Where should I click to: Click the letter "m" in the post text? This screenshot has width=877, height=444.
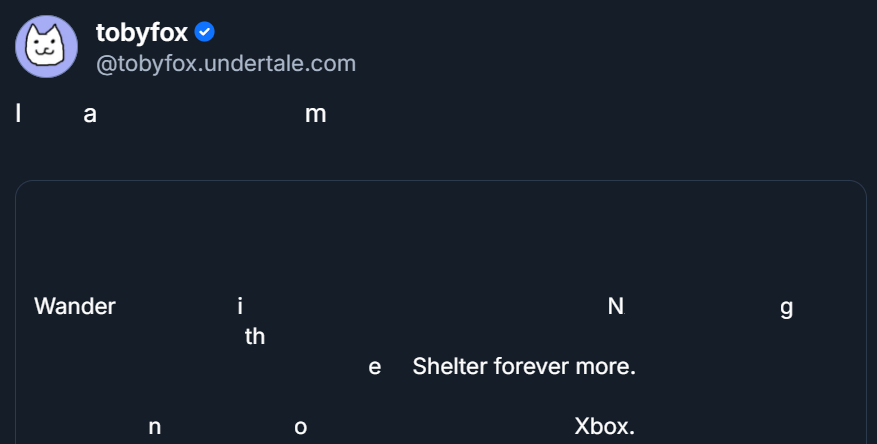(x=315, y=115)
